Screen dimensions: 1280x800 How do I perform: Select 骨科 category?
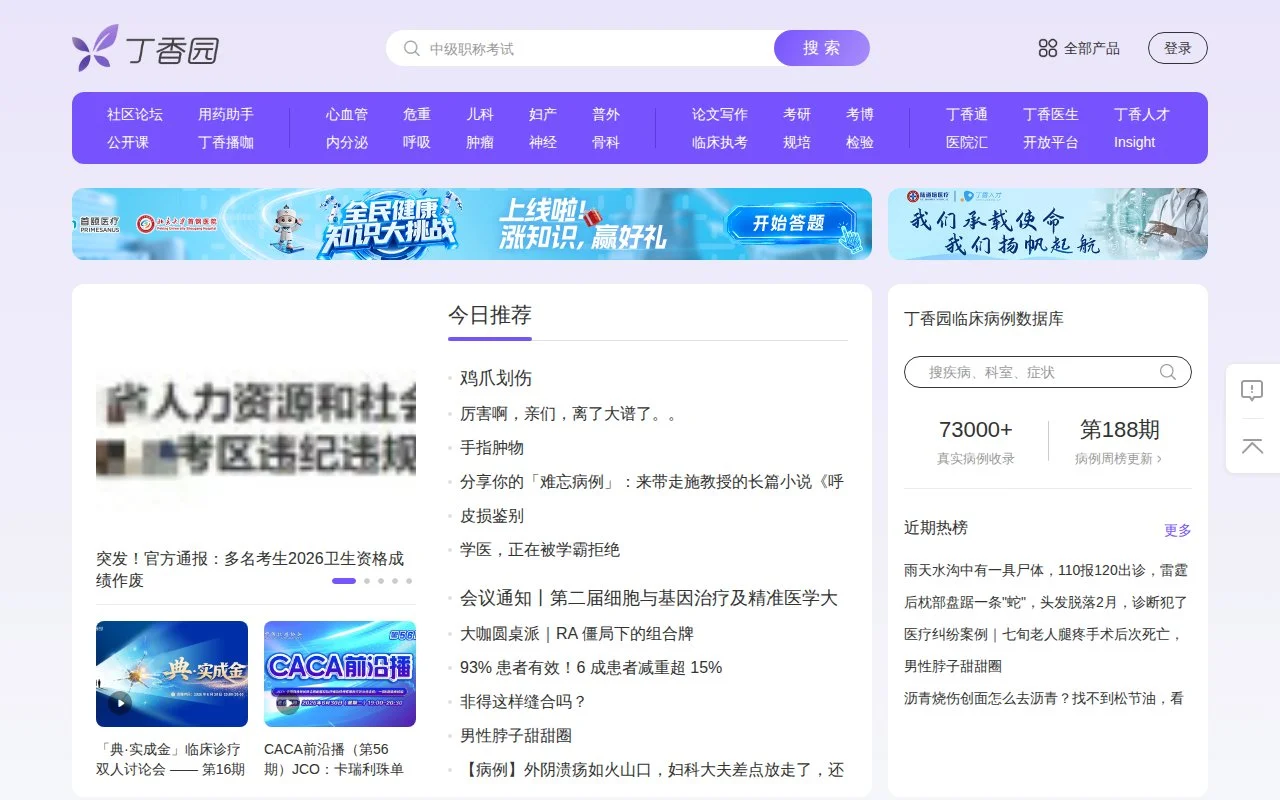tap(606, 142)
